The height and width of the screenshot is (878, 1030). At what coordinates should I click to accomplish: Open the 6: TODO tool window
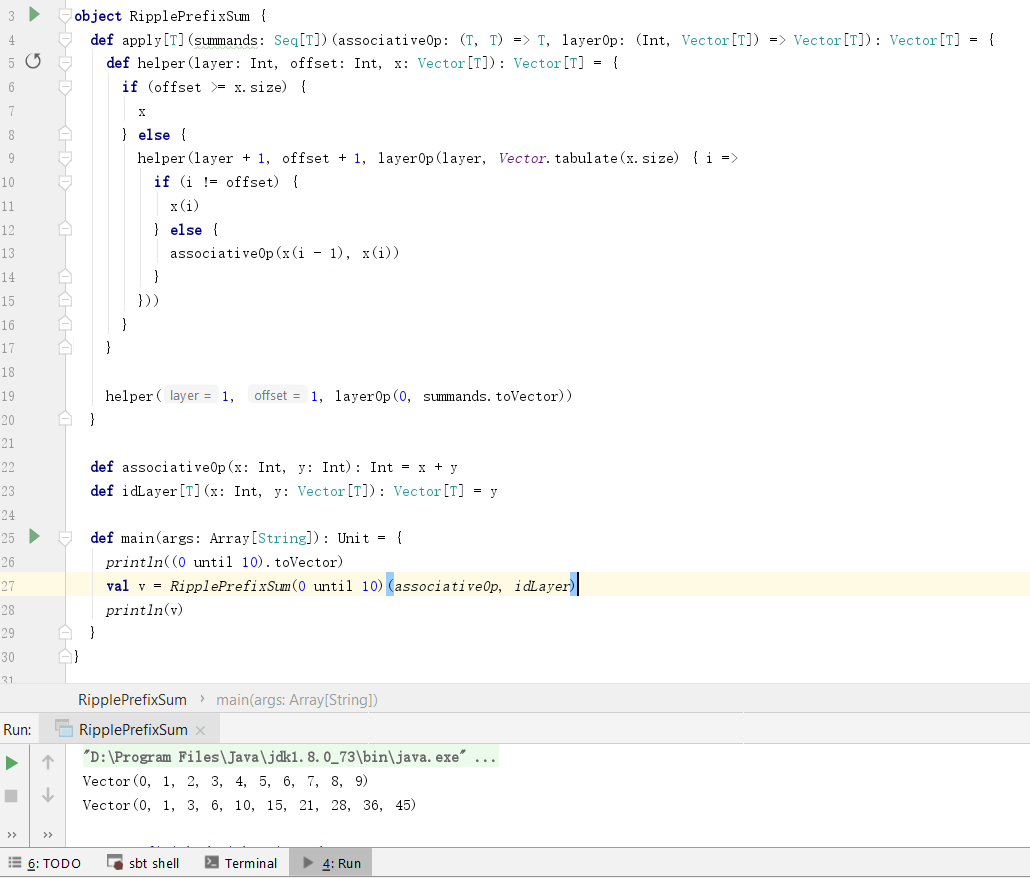(x=45, y=863)
